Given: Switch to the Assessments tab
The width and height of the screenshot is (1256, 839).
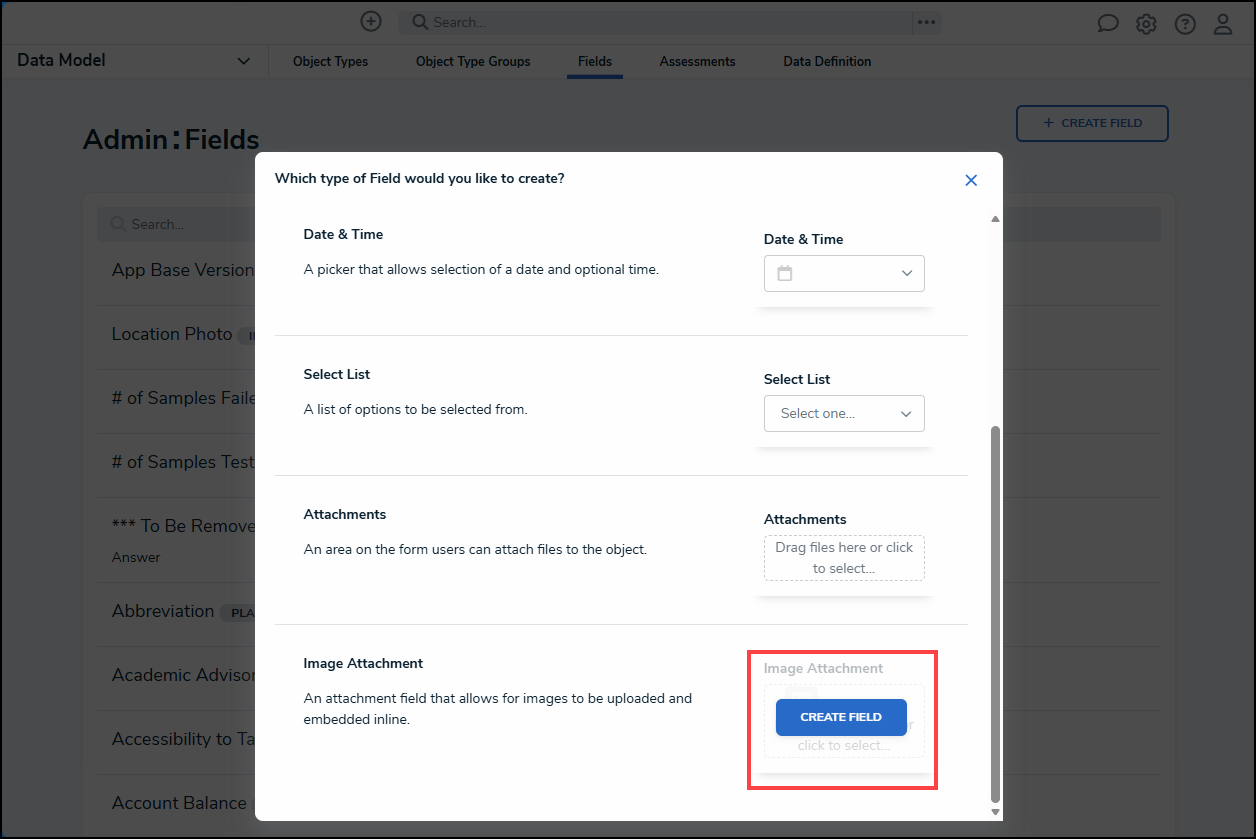Looking at the screenshot, I should (x=697, y=61).
